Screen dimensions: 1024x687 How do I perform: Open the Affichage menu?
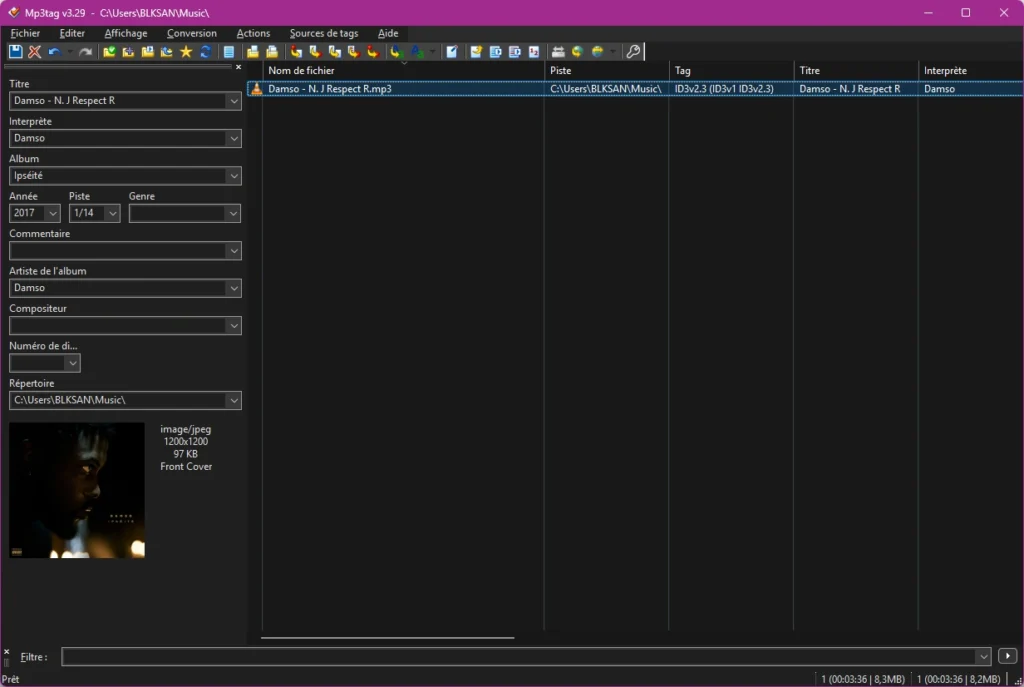(126, 33)
